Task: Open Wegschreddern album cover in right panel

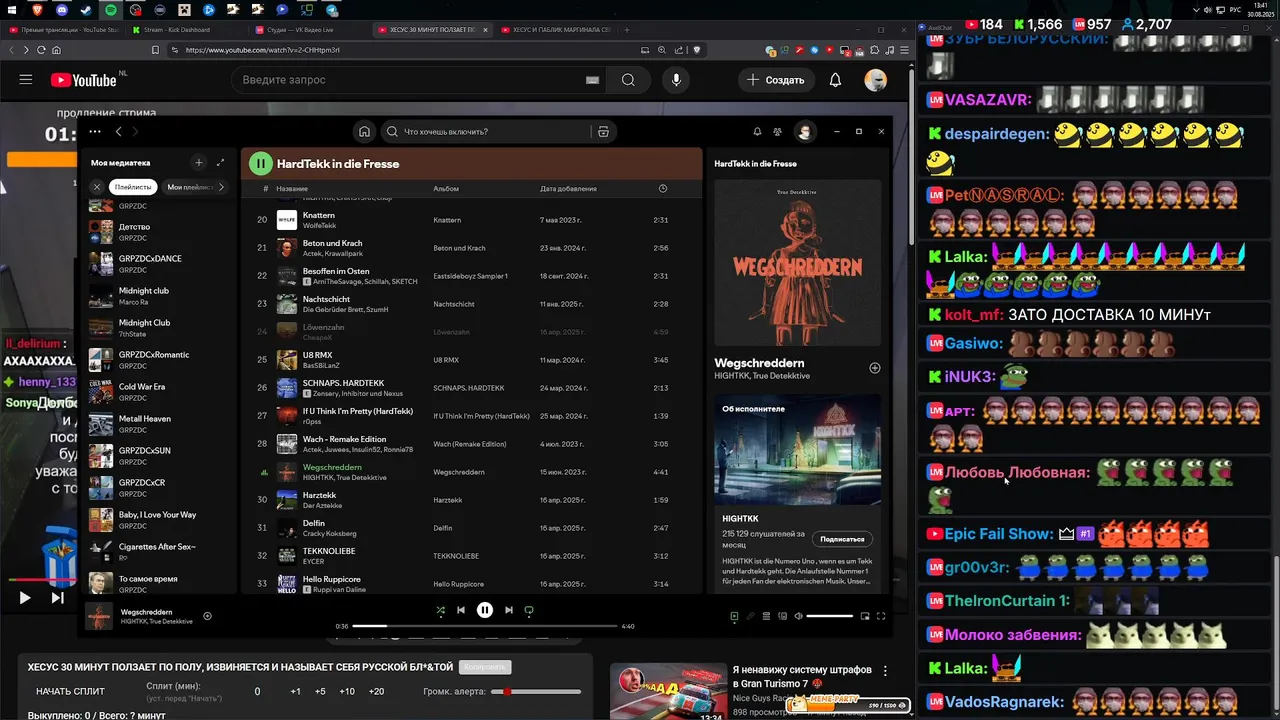Action: pos(798,263)
